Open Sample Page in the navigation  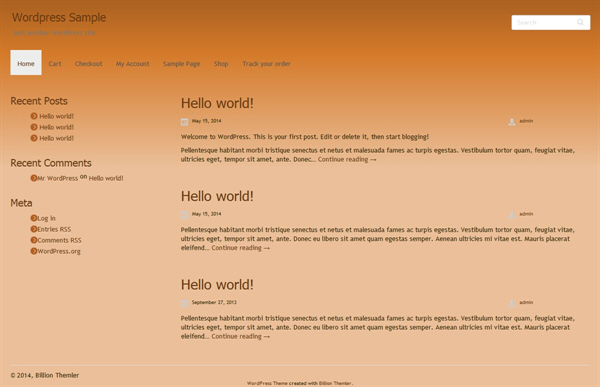tap(181, 64)
